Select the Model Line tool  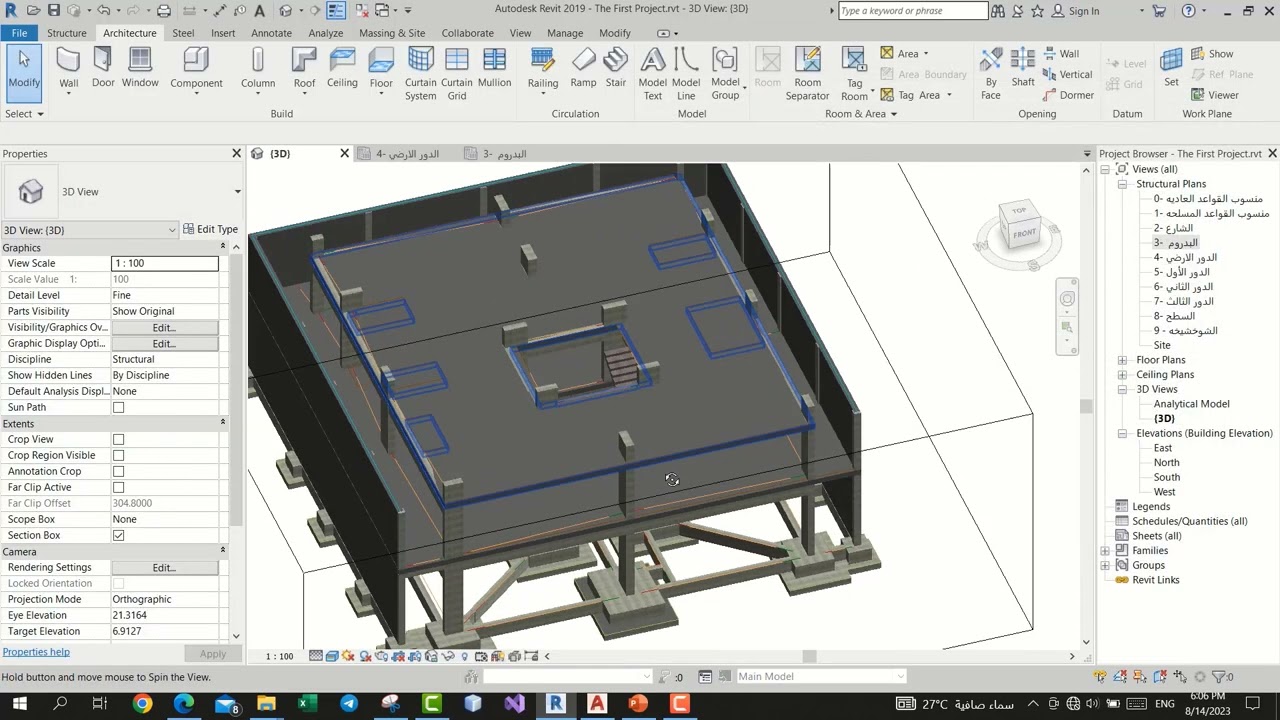[686, 74]
